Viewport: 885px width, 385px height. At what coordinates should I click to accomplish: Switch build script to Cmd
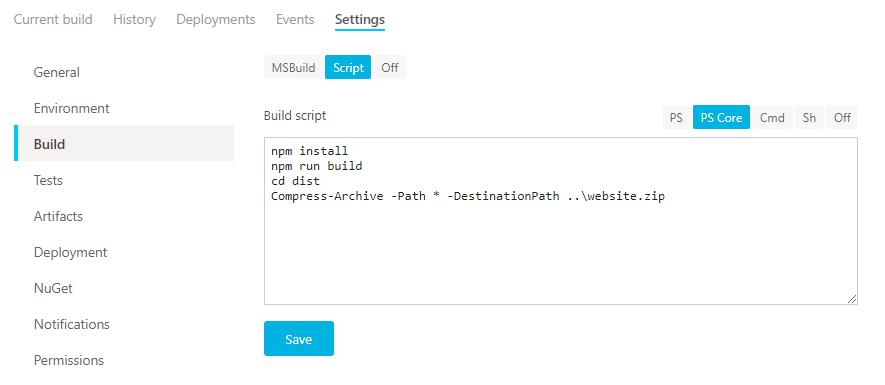pyautogui.click(x=772, y=117)
